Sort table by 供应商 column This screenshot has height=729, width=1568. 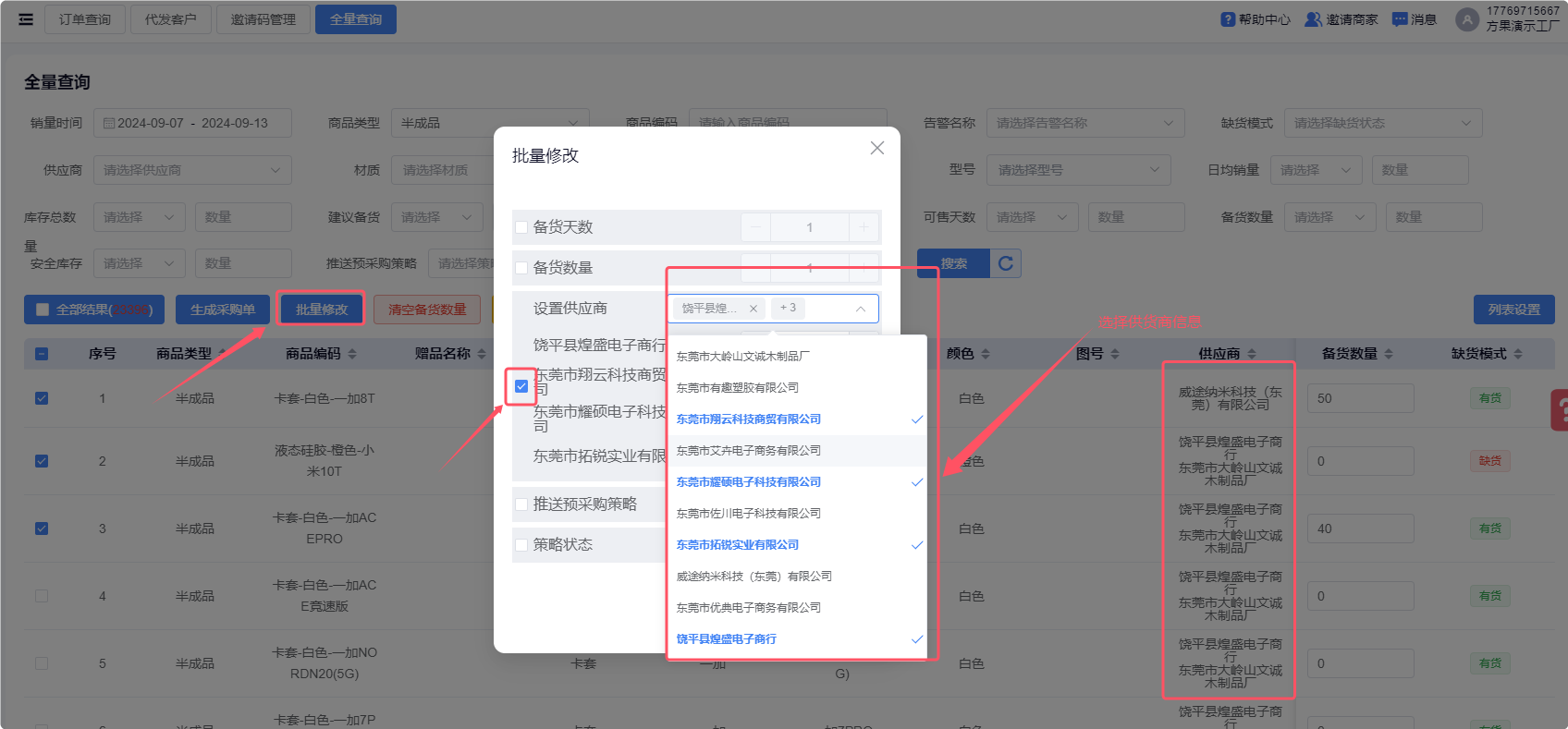[x=1252, y=354]
